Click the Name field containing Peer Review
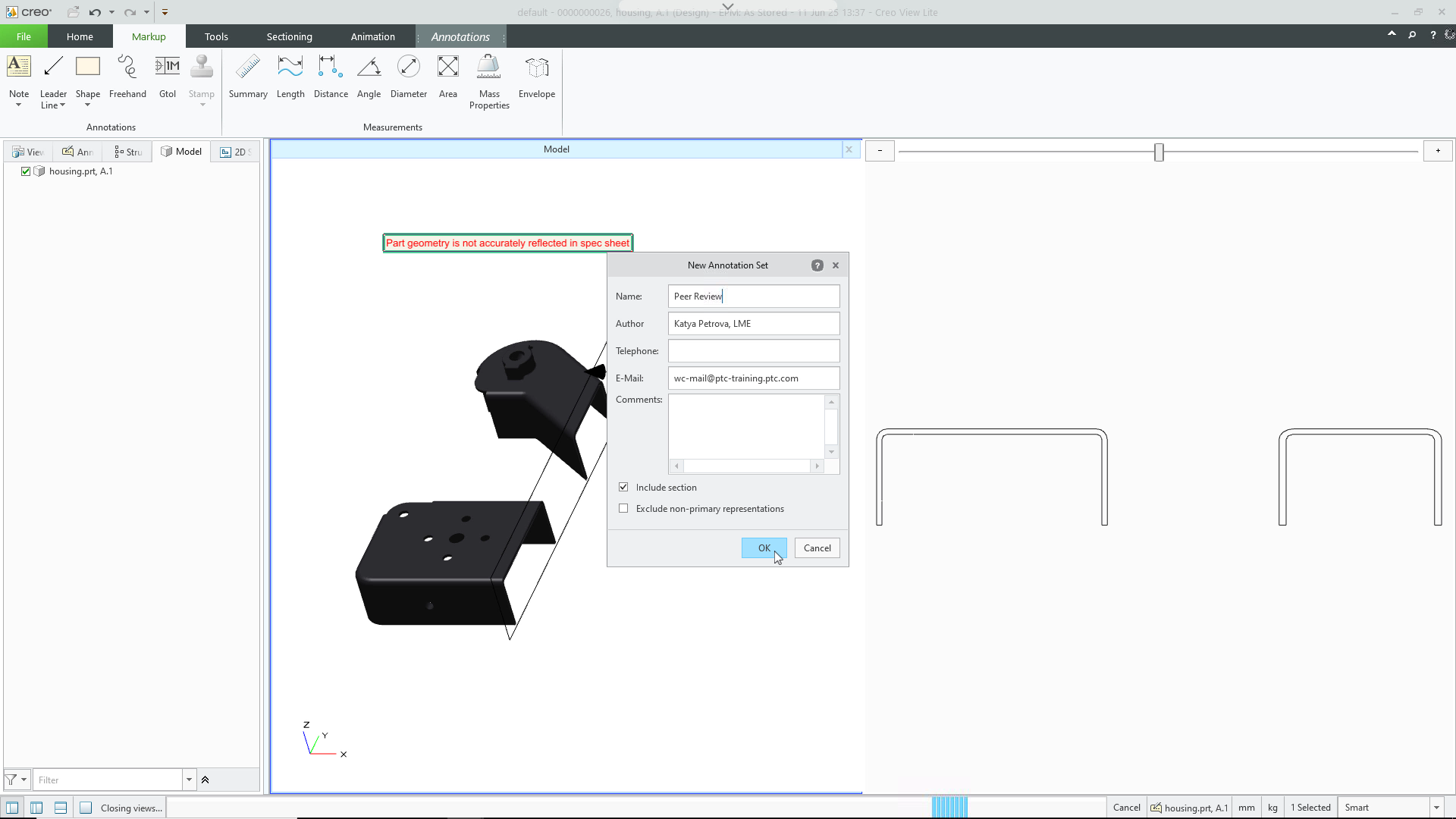The height and width of the screenshot is (819, 1456). (x=754, y=297)
